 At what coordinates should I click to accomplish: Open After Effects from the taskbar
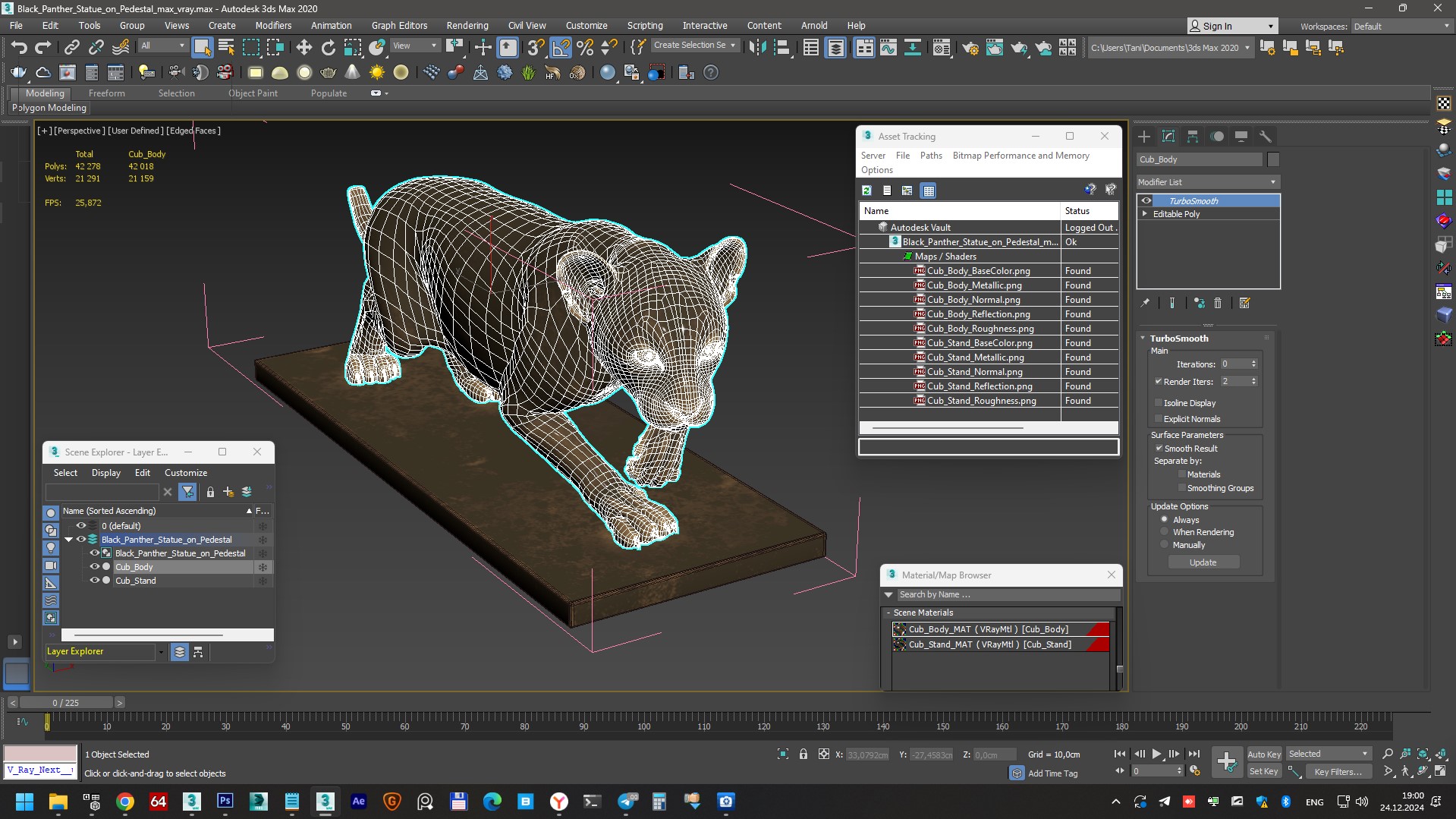tap(358, 802)
